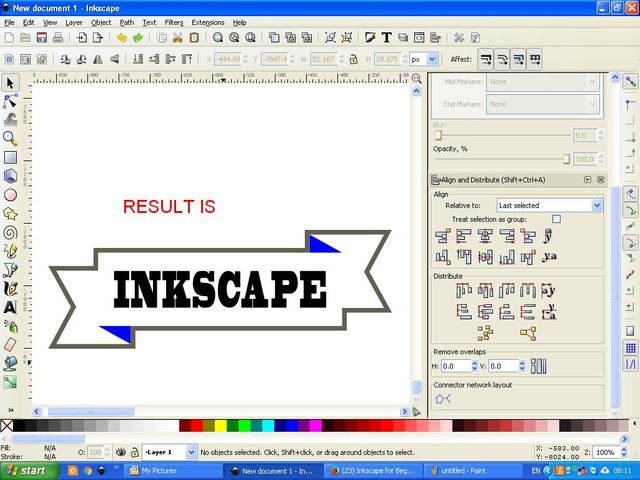Open the Layer 1 selector dropdown
This screenshot has height=480, width=640.
[x=170, y=452]
